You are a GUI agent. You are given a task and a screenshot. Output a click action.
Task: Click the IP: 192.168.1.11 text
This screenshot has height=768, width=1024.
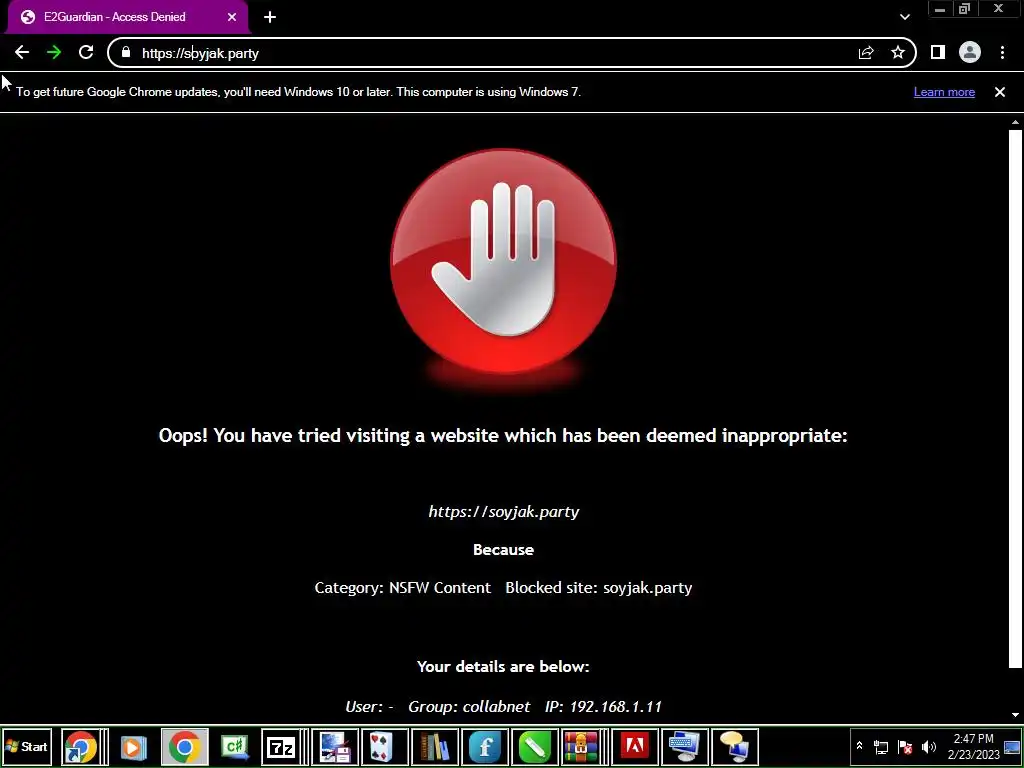[603, 707]
